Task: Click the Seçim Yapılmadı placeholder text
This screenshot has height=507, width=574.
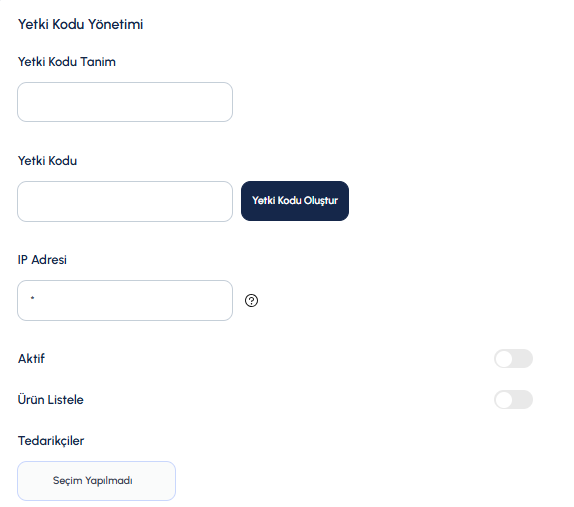Action: (93, 480)
